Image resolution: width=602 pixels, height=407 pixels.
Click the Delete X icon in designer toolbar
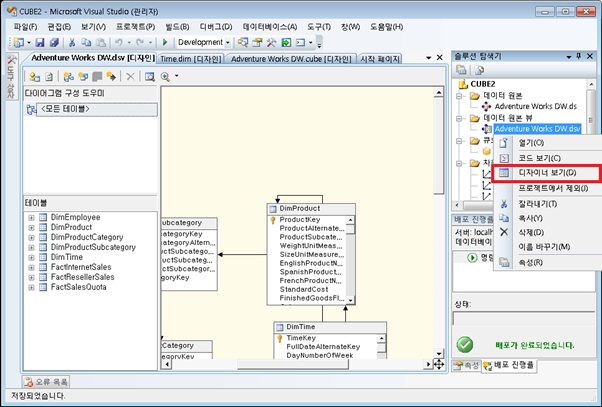[x=130, y=77]
